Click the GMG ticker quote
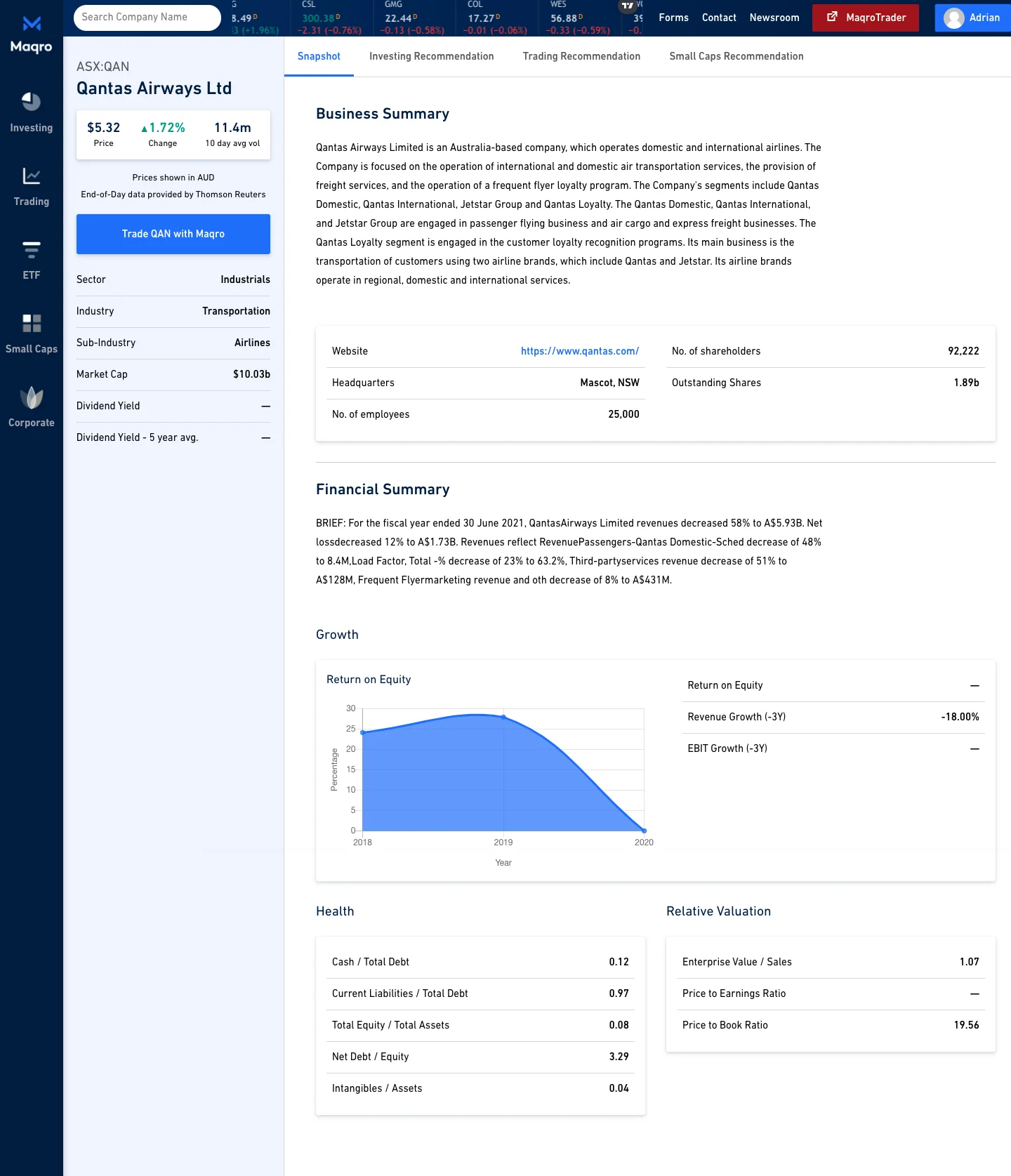The height and width of the screenshot is (1176, 1011). 414,18
